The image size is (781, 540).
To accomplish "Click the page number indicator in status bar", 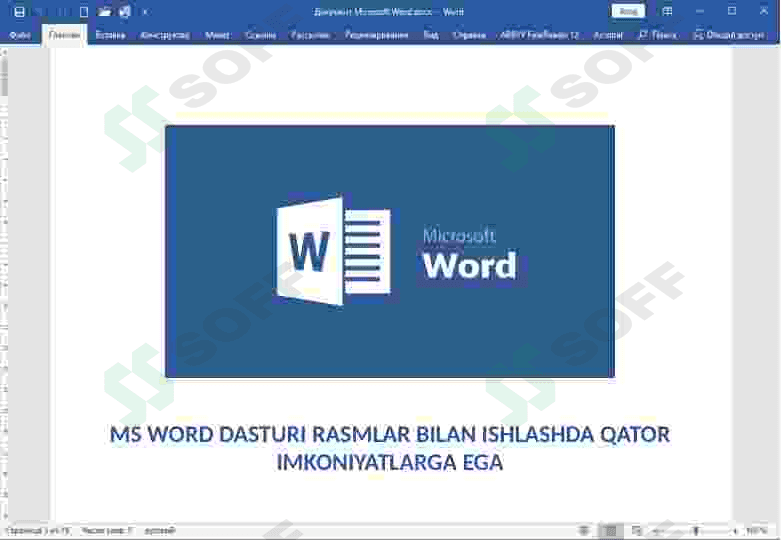I will click(38, 531).
